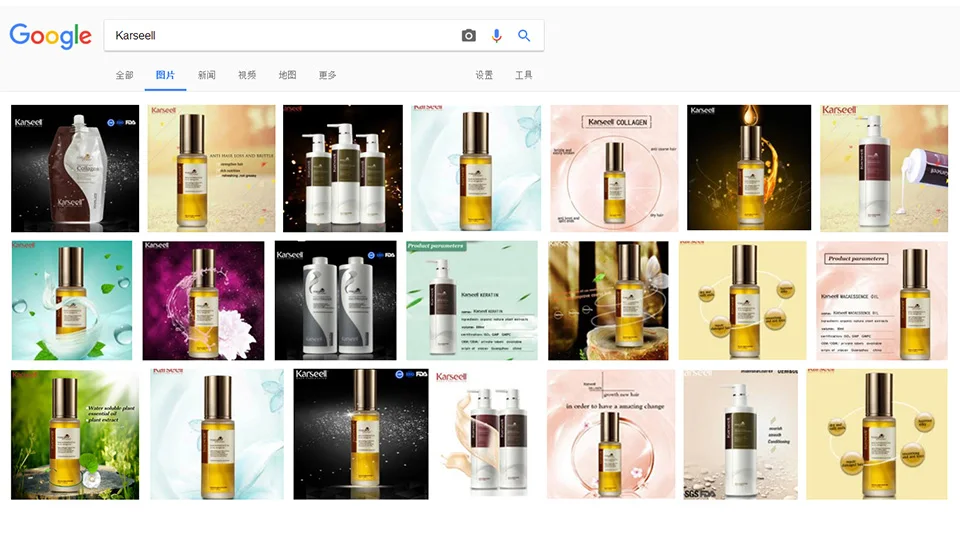
Task: Open the two grey bottles dark image
Action: tap(336, 300)
